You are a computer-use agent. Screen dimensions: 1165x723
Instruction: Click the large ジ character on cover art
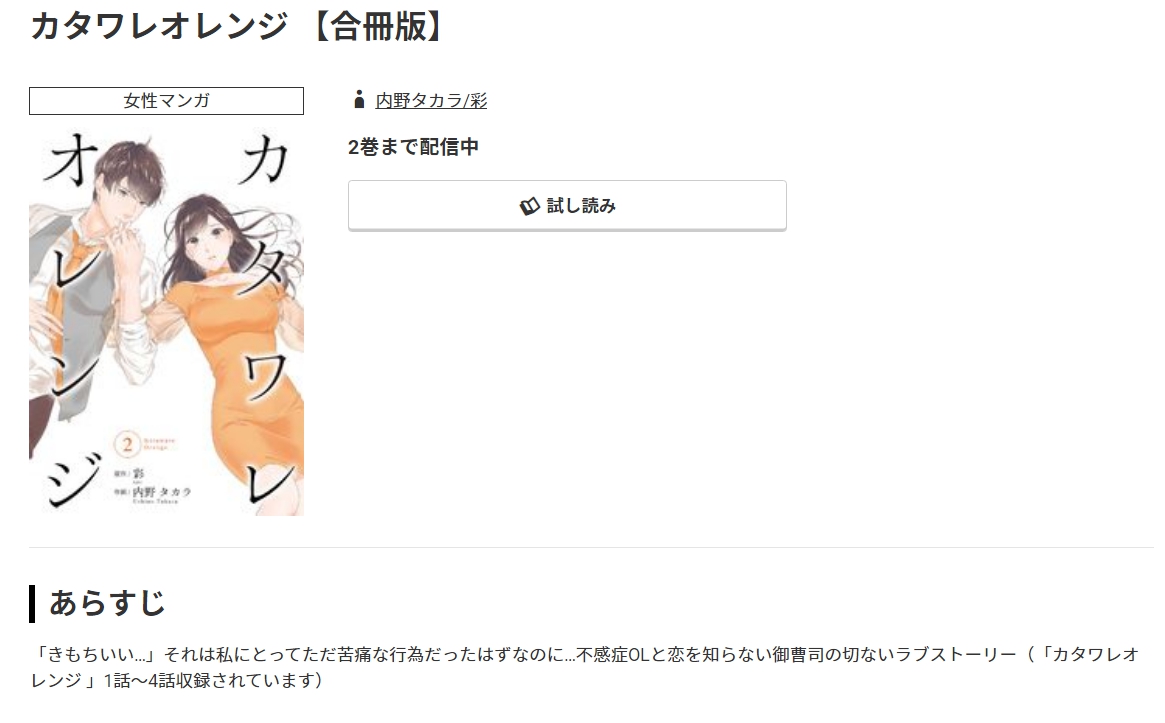[x=74, y=480]
